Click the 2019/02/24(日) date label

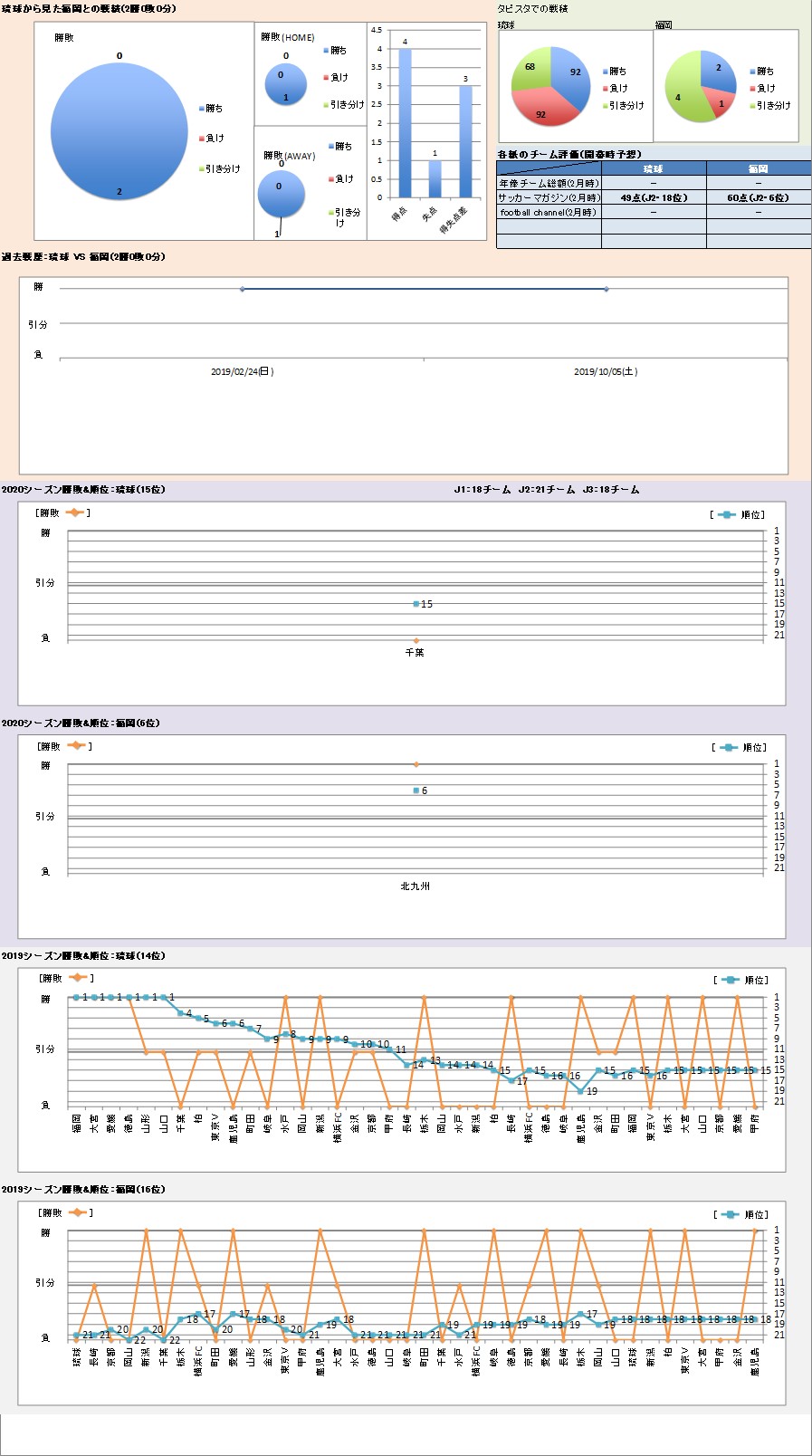pos(243,371)
